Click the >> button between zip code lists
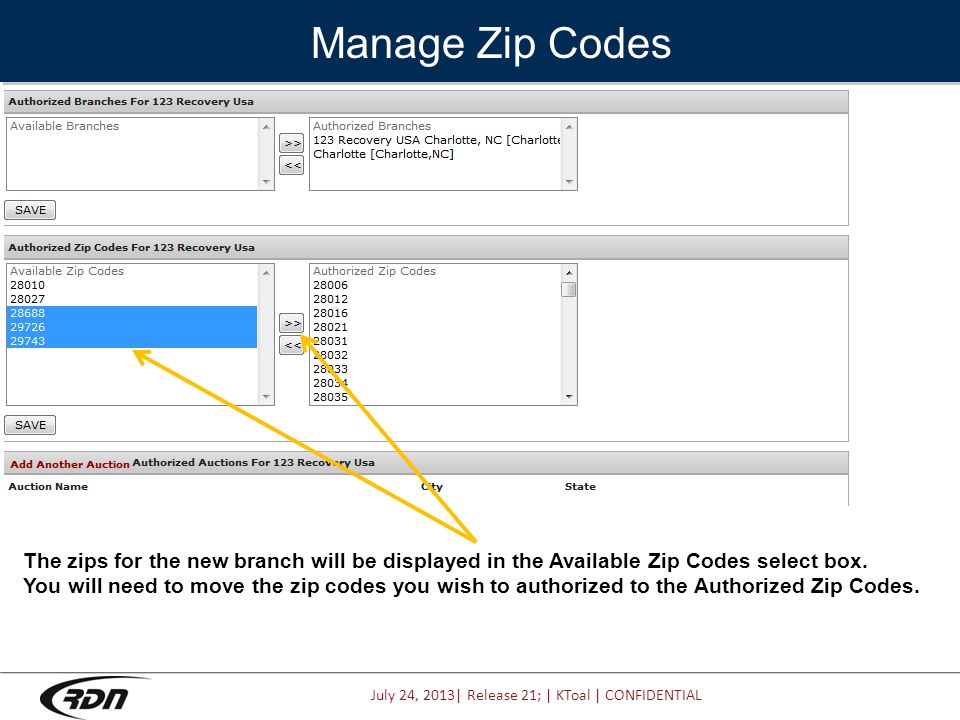960x720 pixels. click(291, 323)
